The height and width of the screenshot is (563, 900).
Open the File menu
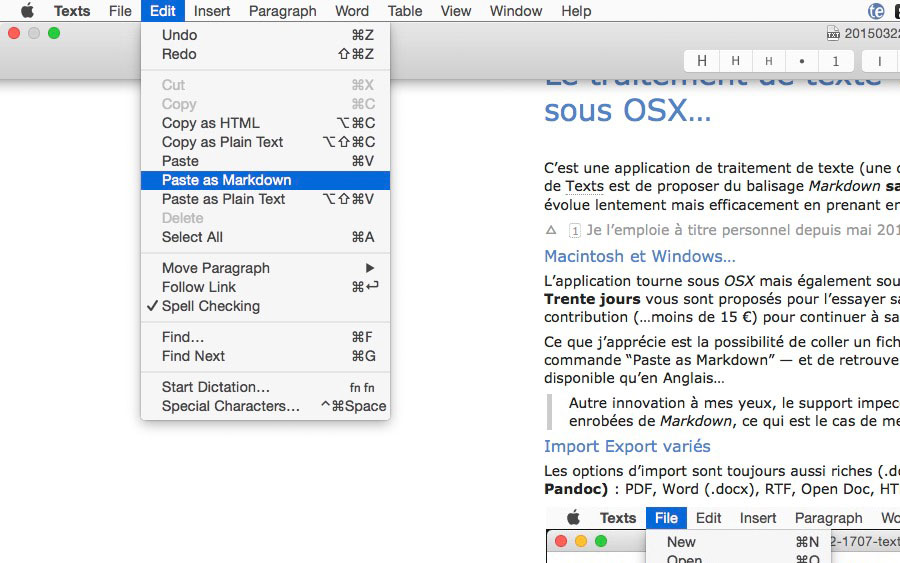(120, 11)
